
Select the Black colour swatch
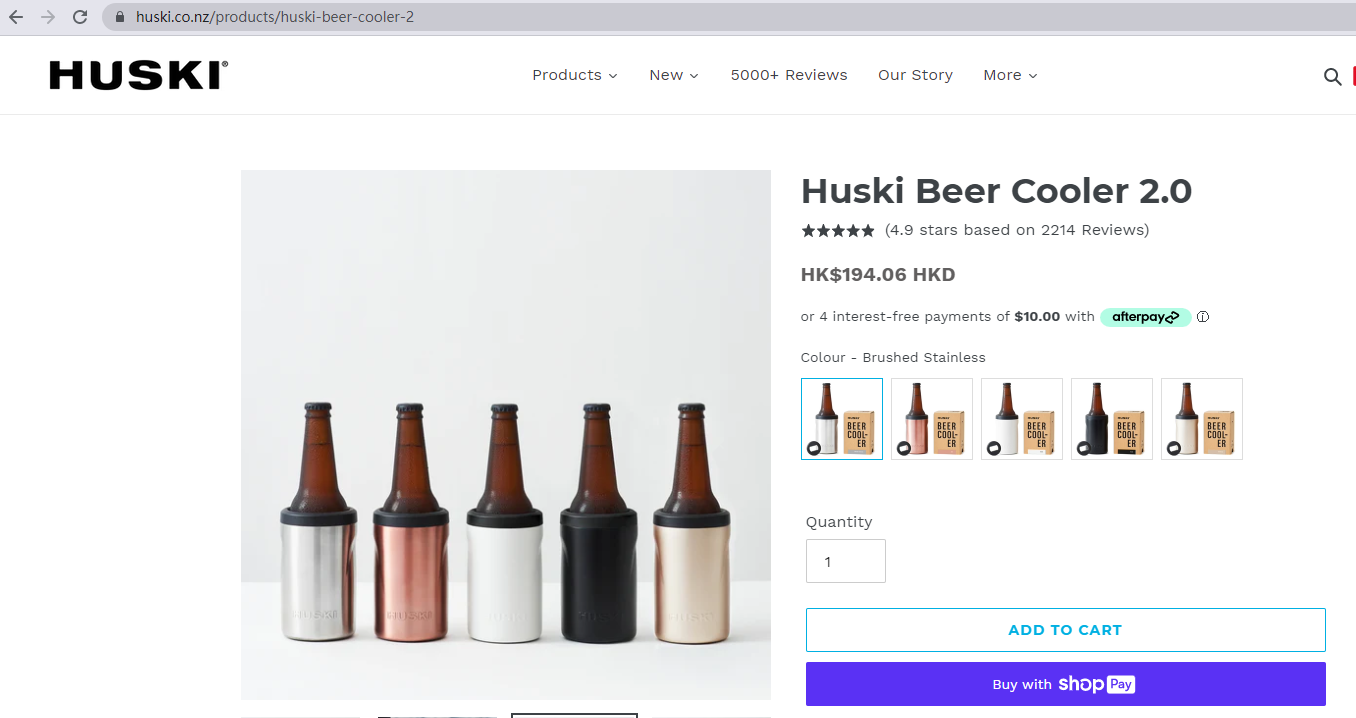pos(1111,418)
